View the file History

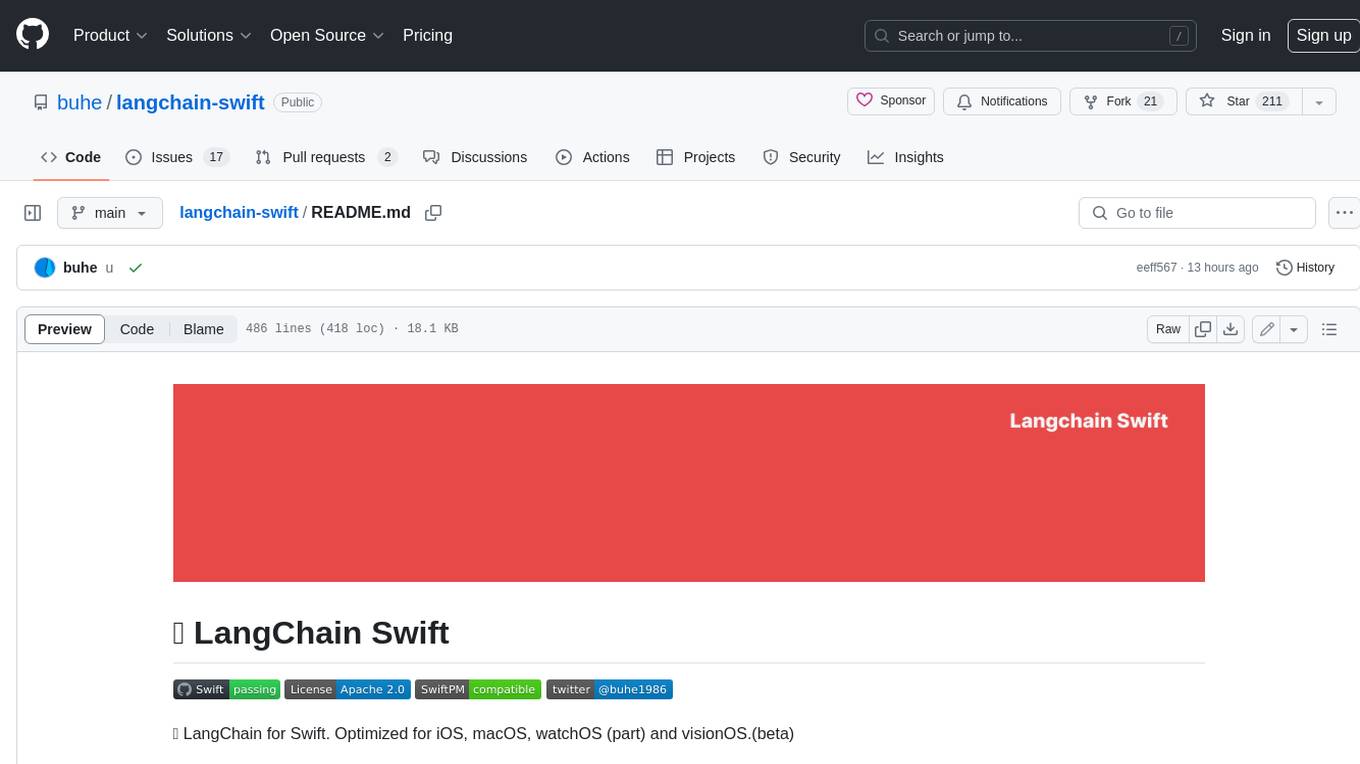click(x=1305, y=268)
